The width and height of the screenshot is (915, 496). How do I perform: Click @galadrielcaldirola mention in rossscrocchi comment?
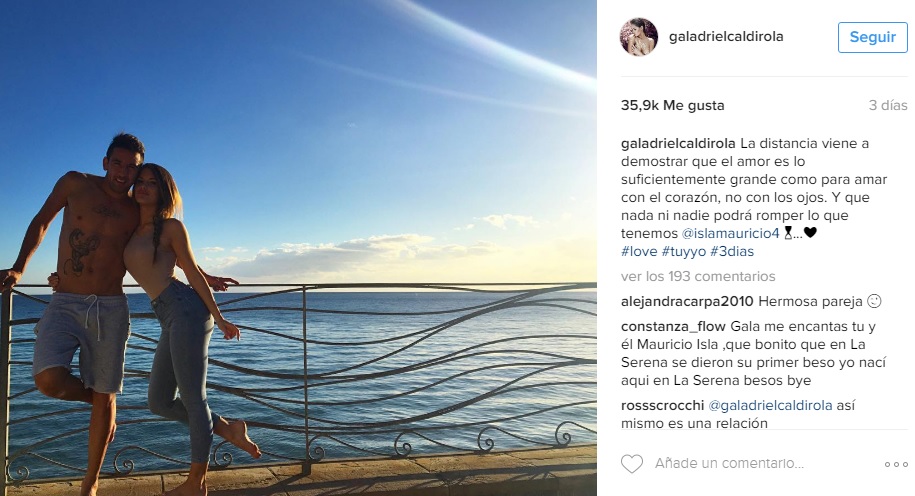[x=770, y=406]
